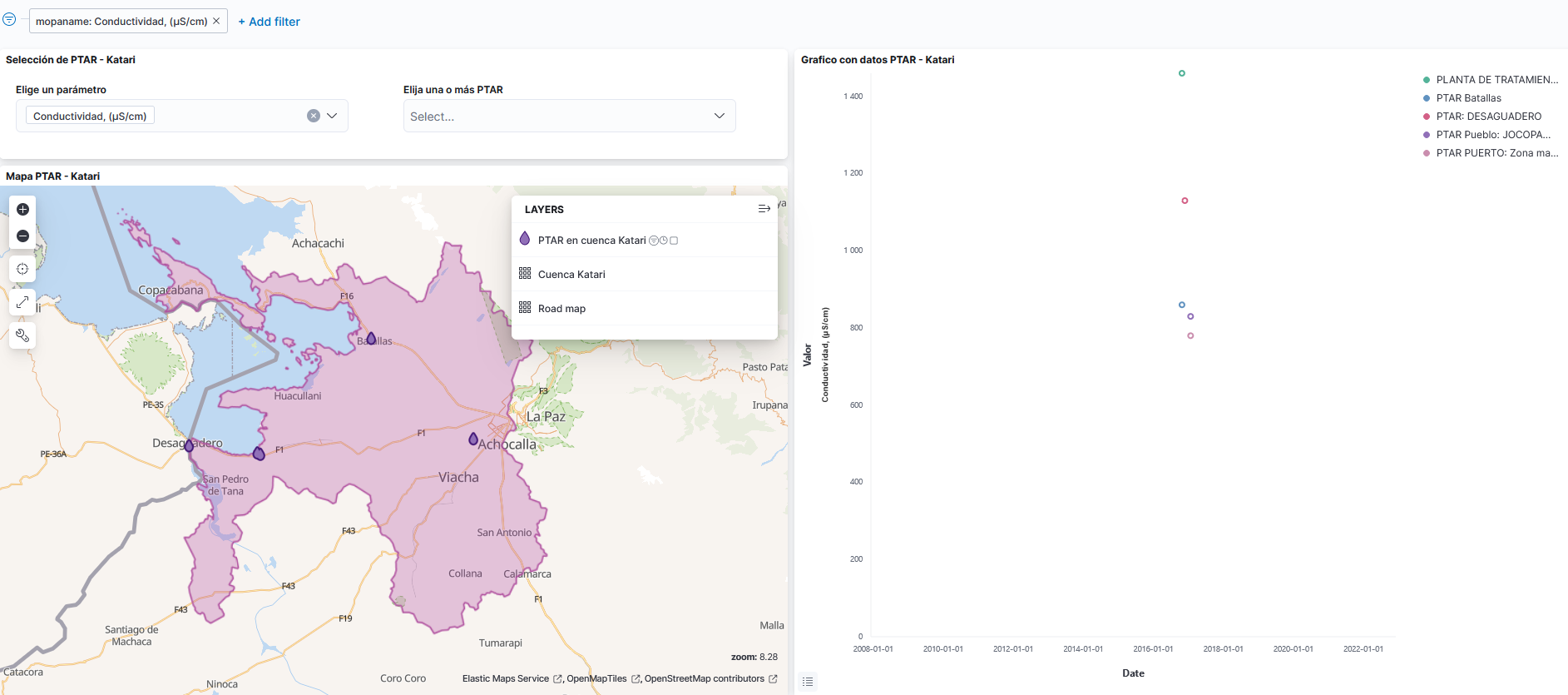
Task: Clear the Conductividad parameter selection
Action: (x=314, y=116)
